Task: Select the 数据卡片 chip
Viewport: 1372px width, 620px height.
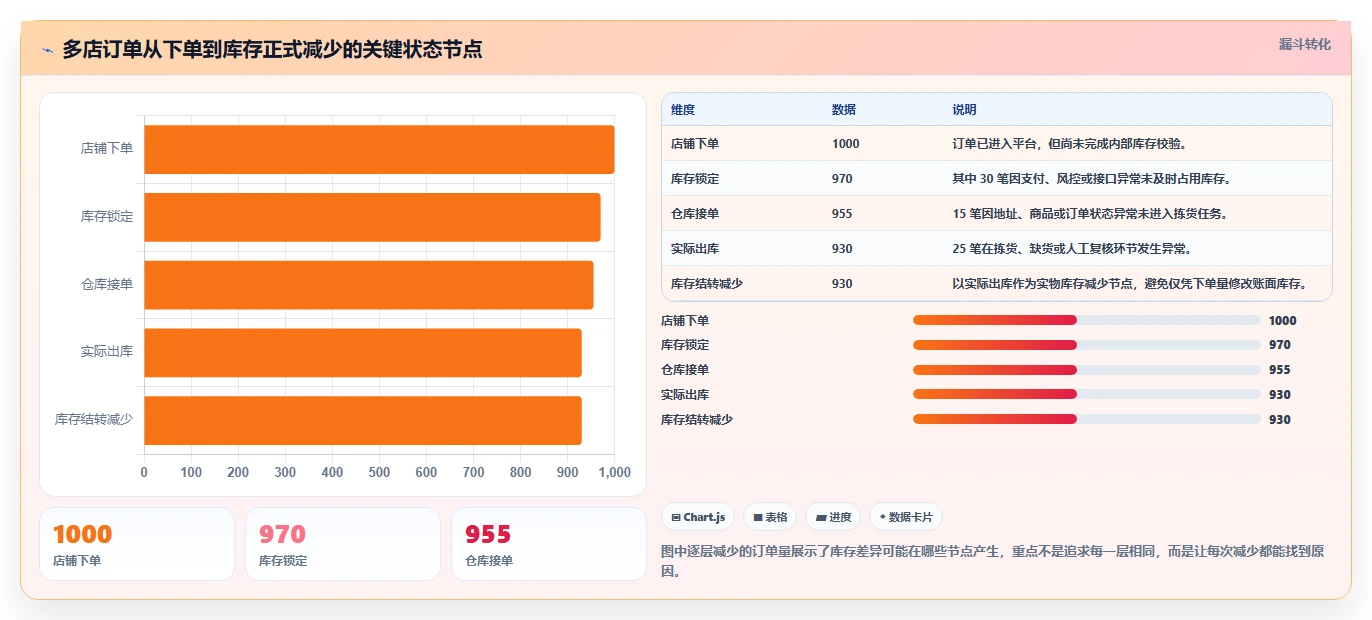Action: [x=906, y=517]
